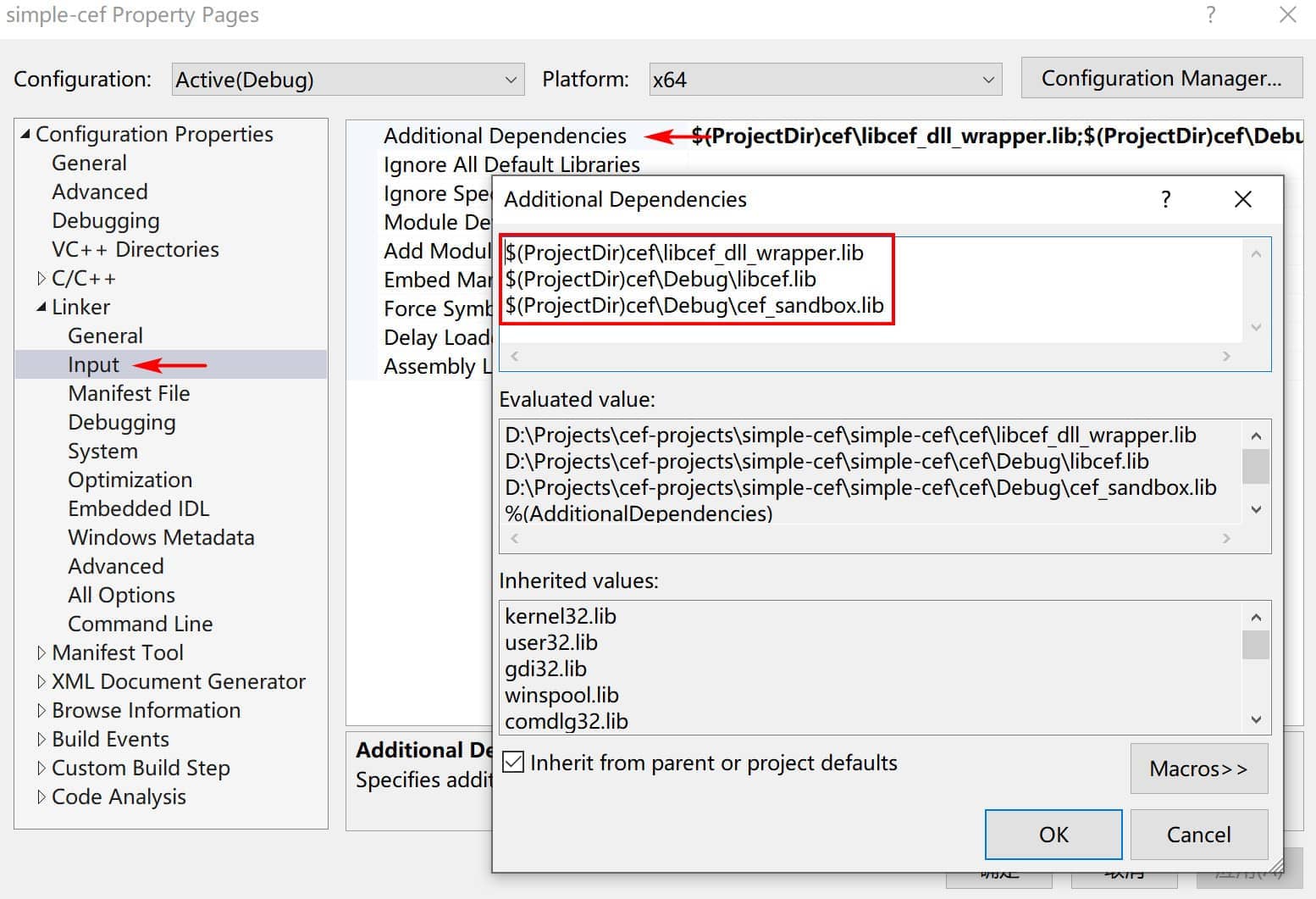Click down arrow in Inherited values scrollbar

pyautogui.click(x=1256, y=719)
